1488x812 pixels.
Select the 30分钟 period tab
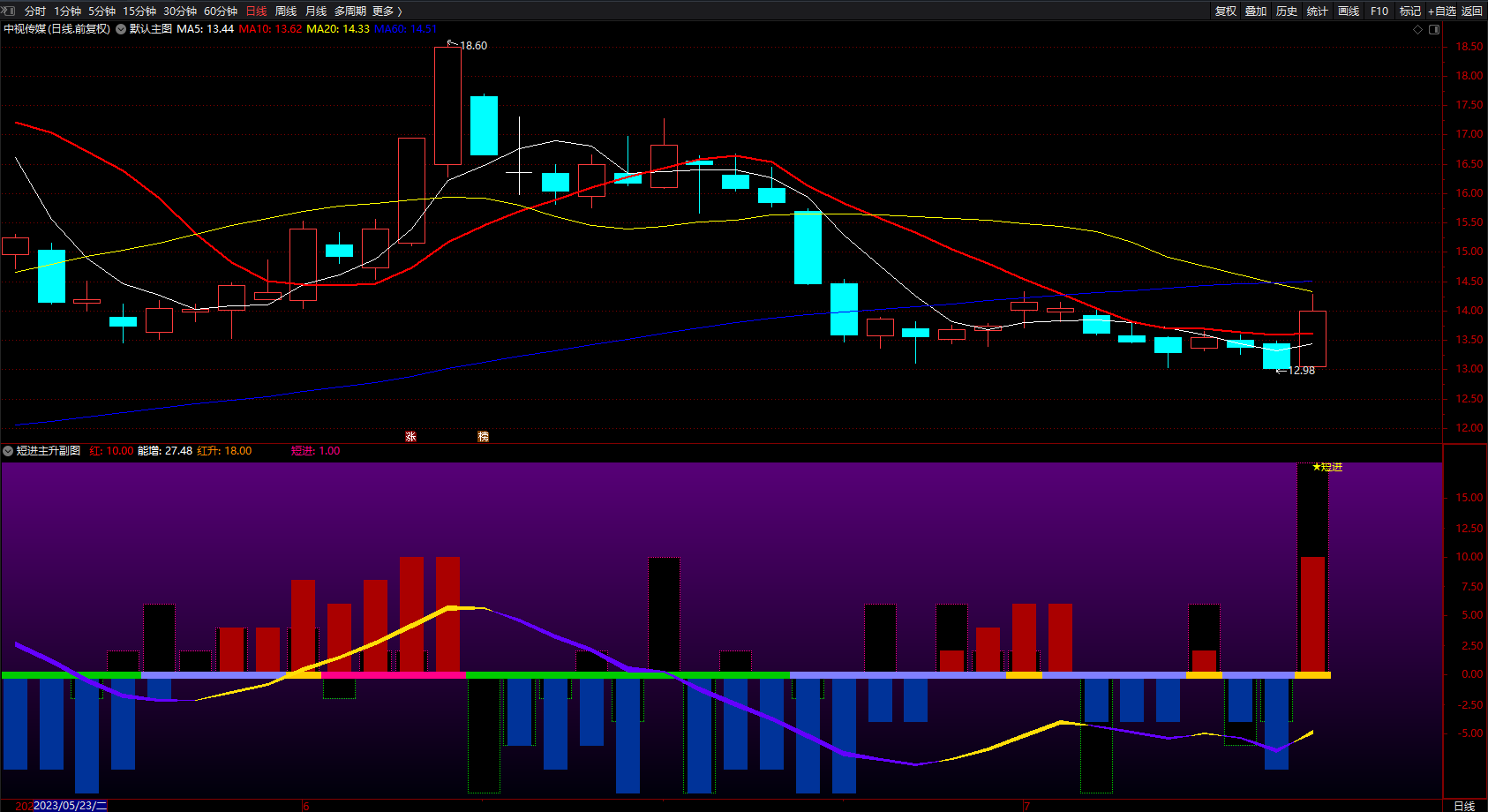pyautogui.click(x=180, y=11)
